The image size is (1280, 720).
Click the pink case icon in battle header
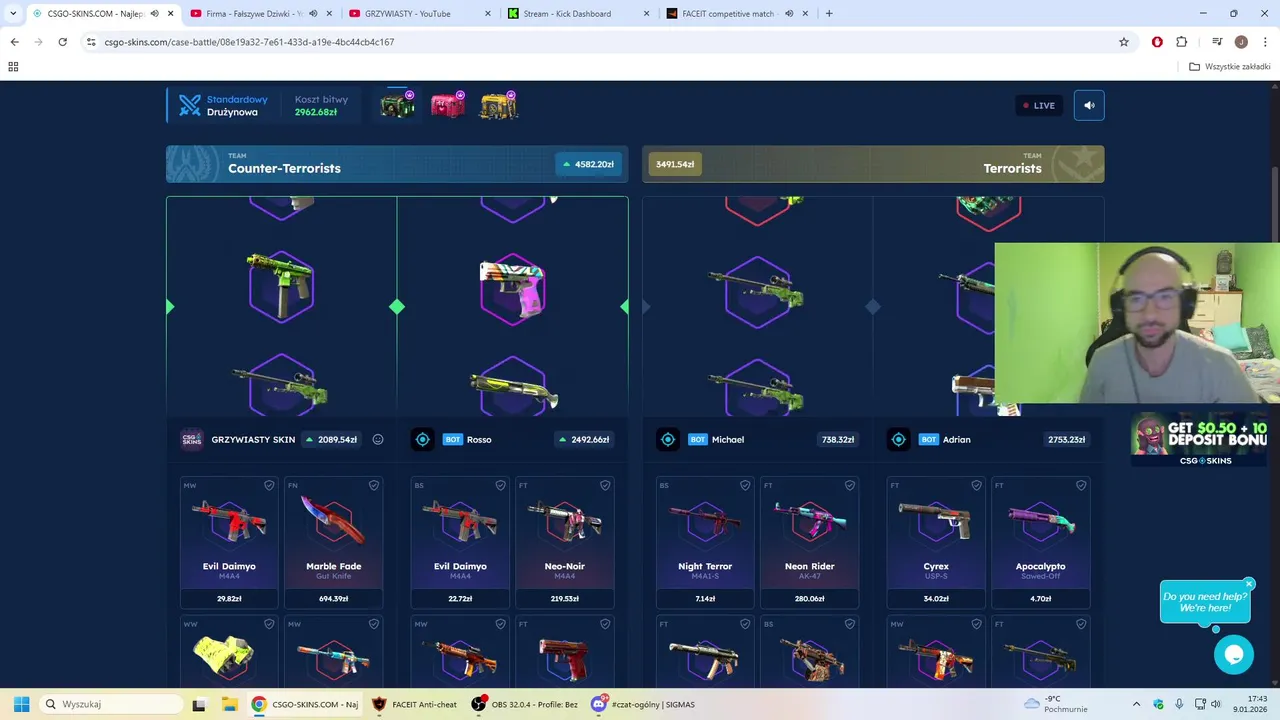447,105
